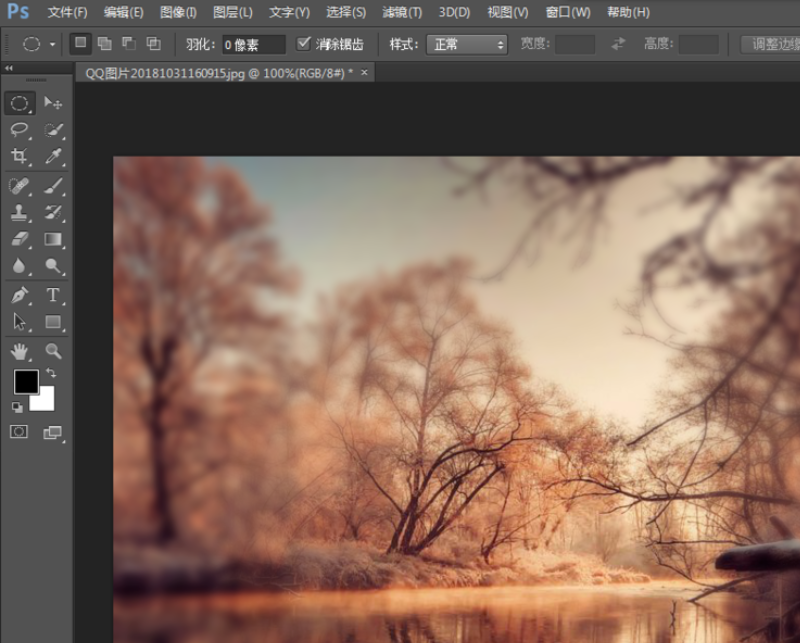Viewport: 800px width, 643px height.
Task: Reset default foreground and background colors
Action: (17, 407)
